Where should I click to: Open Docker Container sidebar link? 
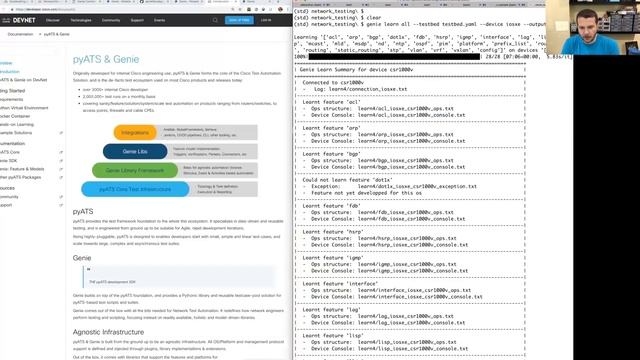click(x=15, y=116)
